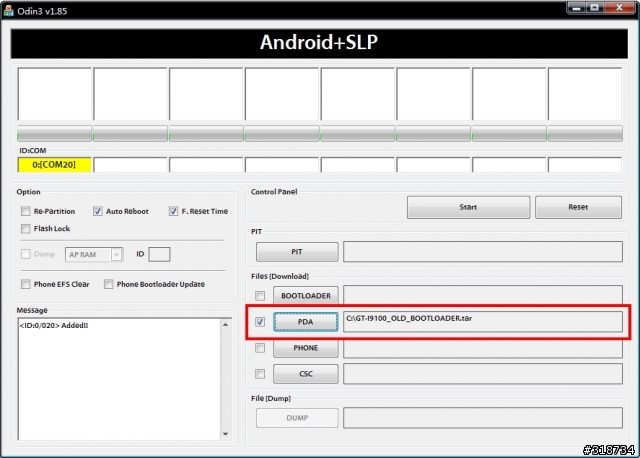The image size is (640, 458).
Task: Click the File [Dump] path field
Action: [x=483, y=418]
